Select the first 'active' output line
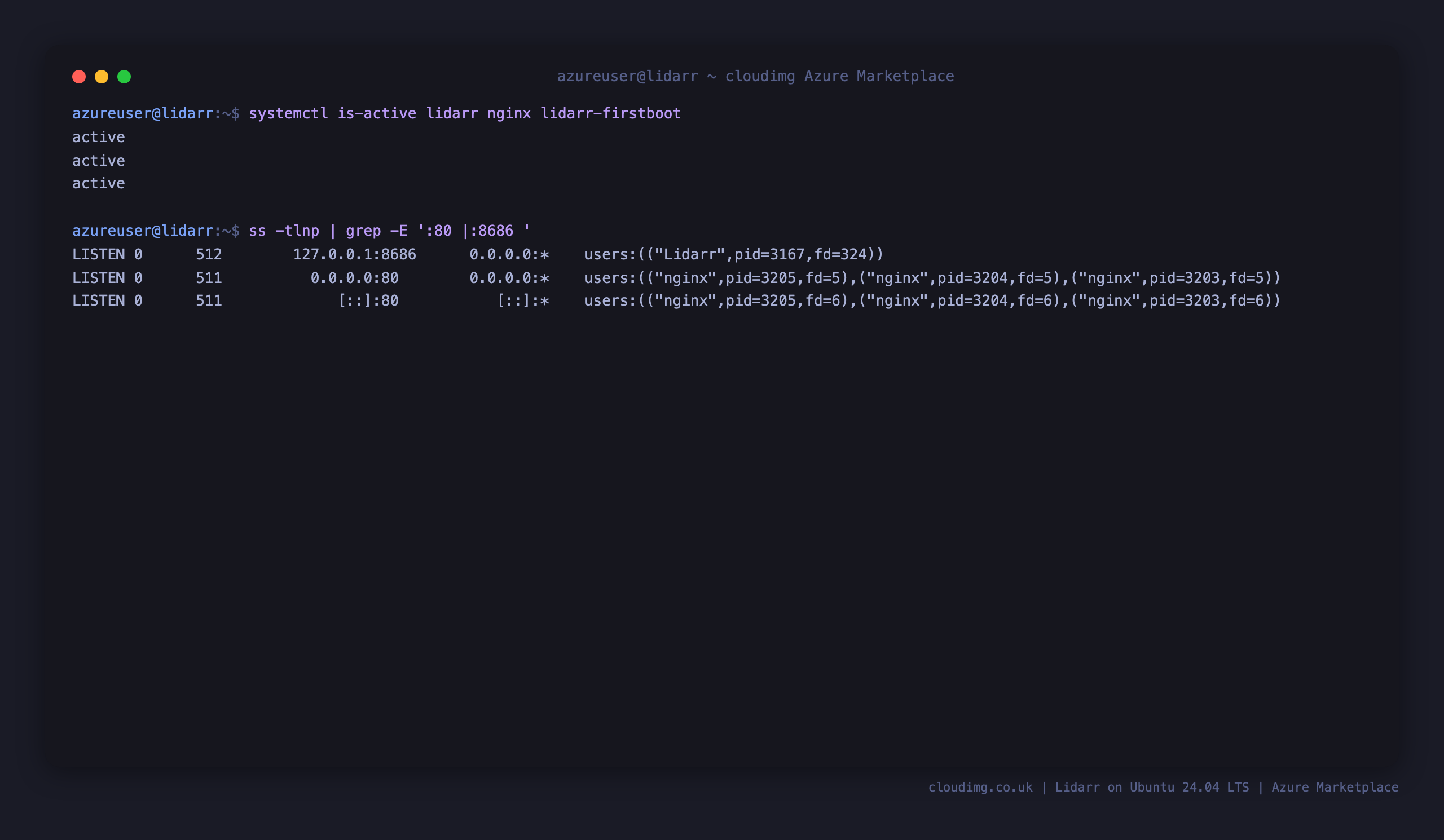The image size is (1444, 840). point(99,138)
